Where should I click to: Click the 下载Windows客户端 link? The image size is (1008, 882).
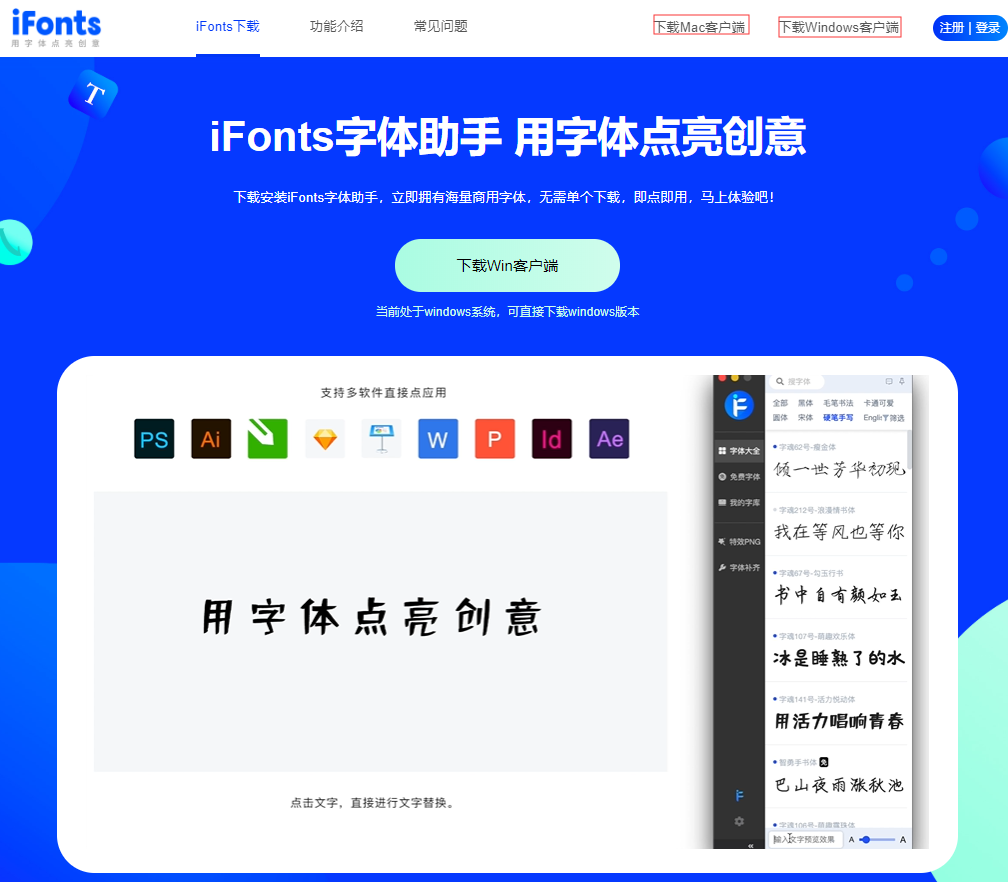point(840,27)
